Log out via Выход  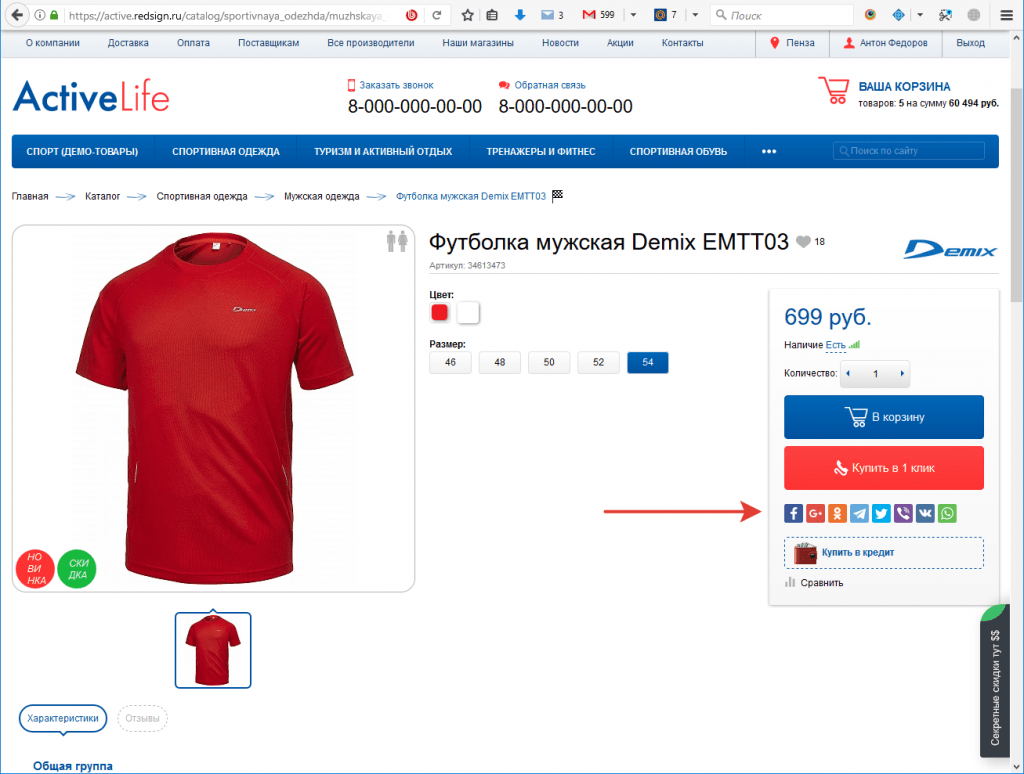coord(970,43)
